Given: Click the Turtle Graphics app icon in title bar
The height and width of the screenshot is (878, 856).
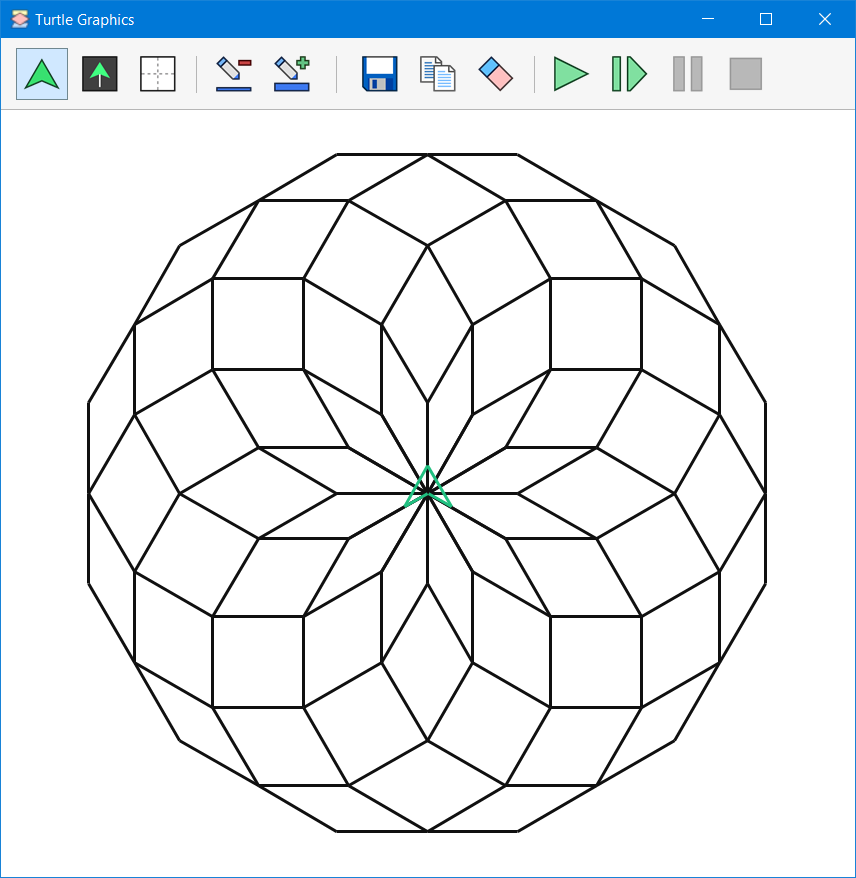Looking at the screenshot, I should pos(19,19).
